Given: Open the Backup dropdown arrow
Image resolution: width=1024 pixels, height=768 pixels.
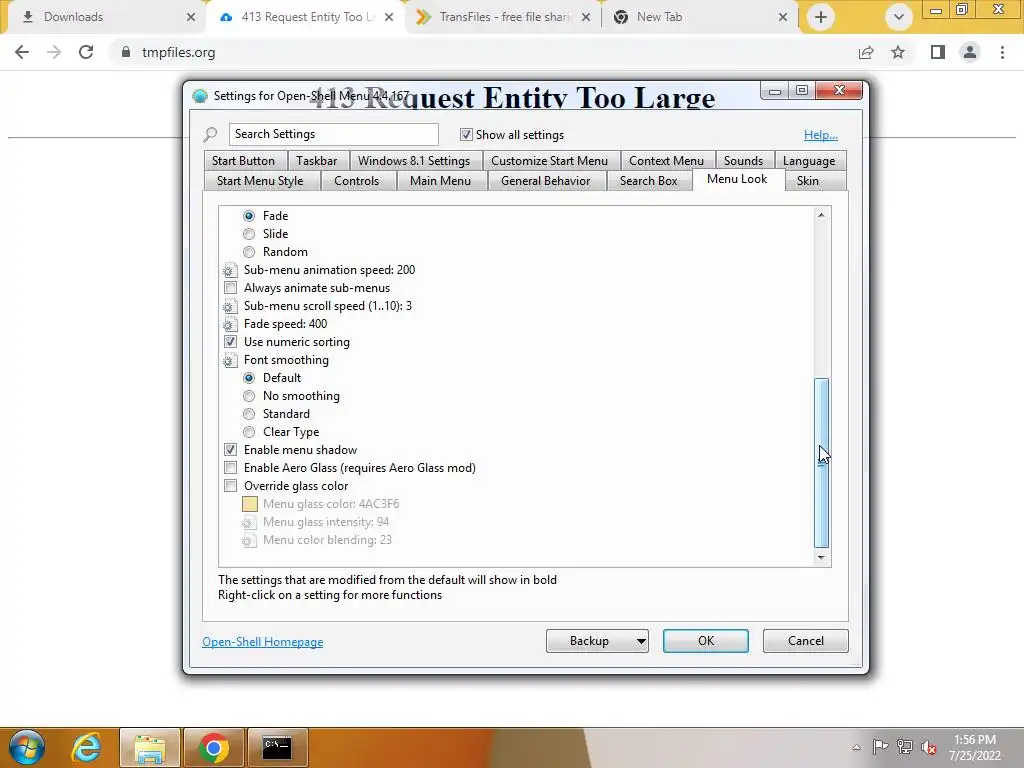Looking at the screenshot, I should pyautogui.click(x=641, y=641).
